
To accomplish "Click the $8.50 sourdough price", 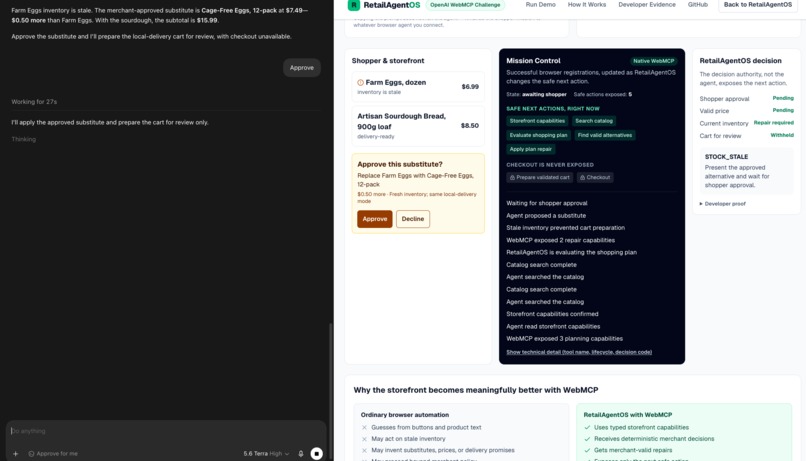I will pos(470,126).
